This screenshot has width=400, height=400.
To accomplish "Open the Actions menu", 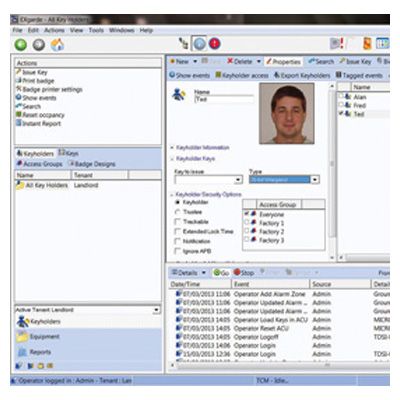I will point(54,30).
